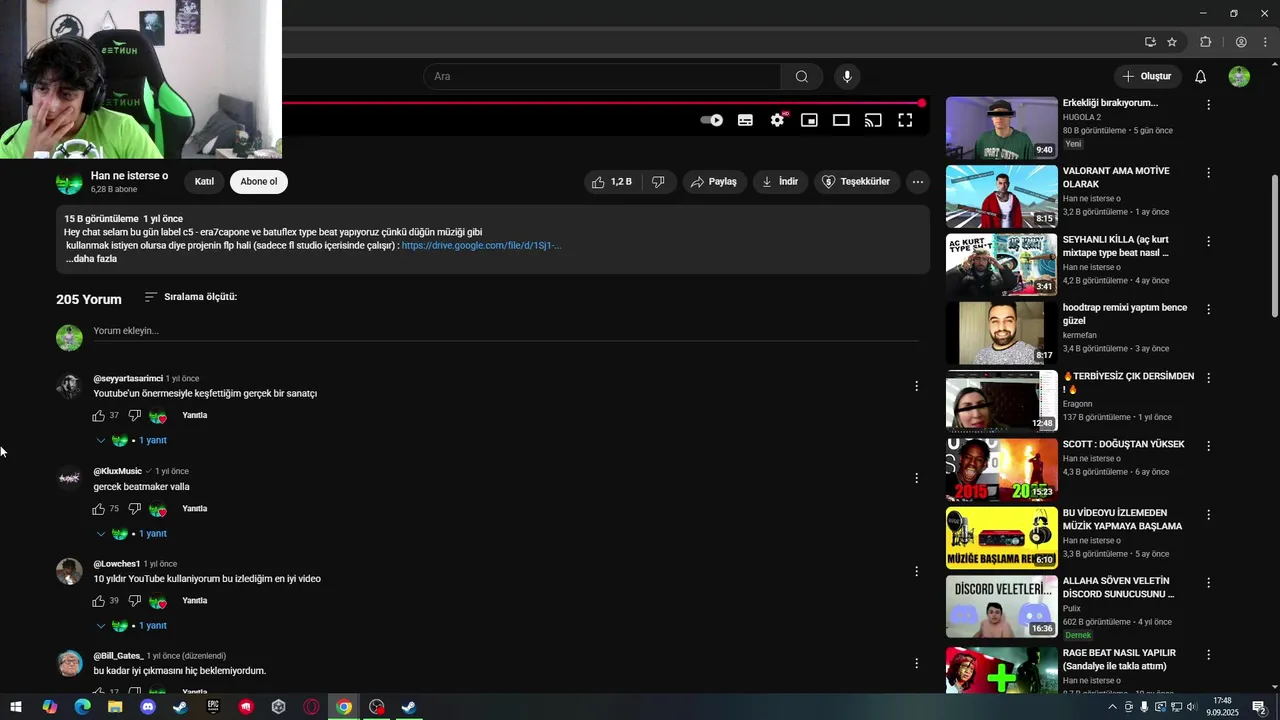This screenshot has height=720, width=1280.
Task: Open the clock showing 17:48
Action: 1222,707
